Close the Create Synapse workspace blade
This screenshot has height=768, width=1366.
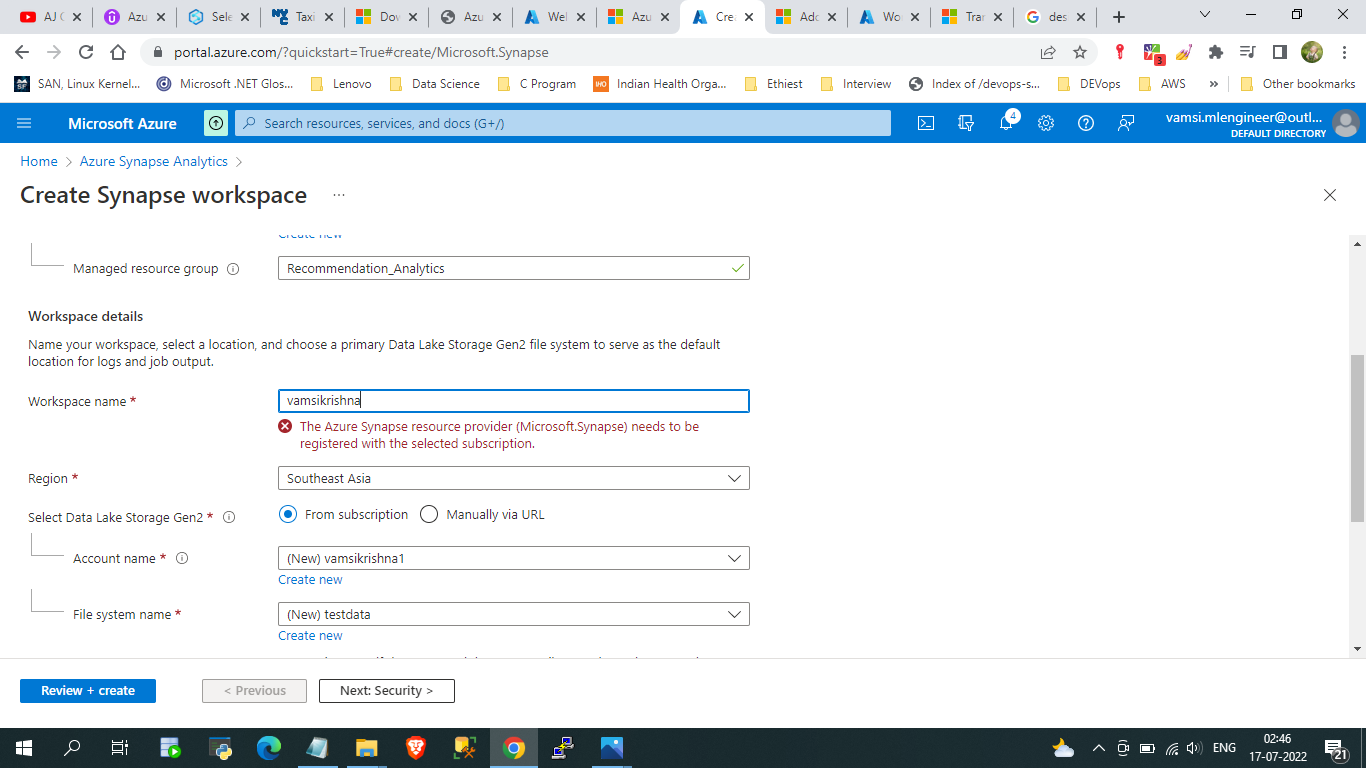pyautogui.click(x=1330, y=195)
